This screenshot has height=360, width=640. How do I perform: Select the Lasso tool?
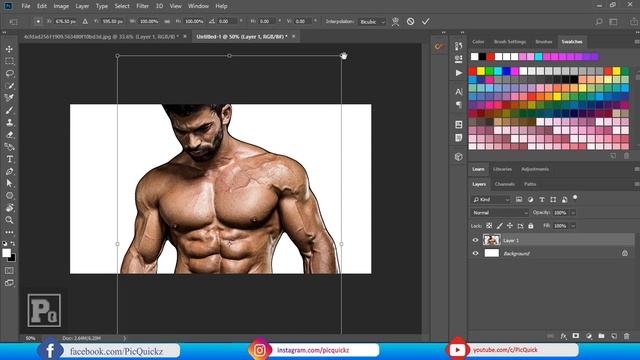[x=9, y=73]
